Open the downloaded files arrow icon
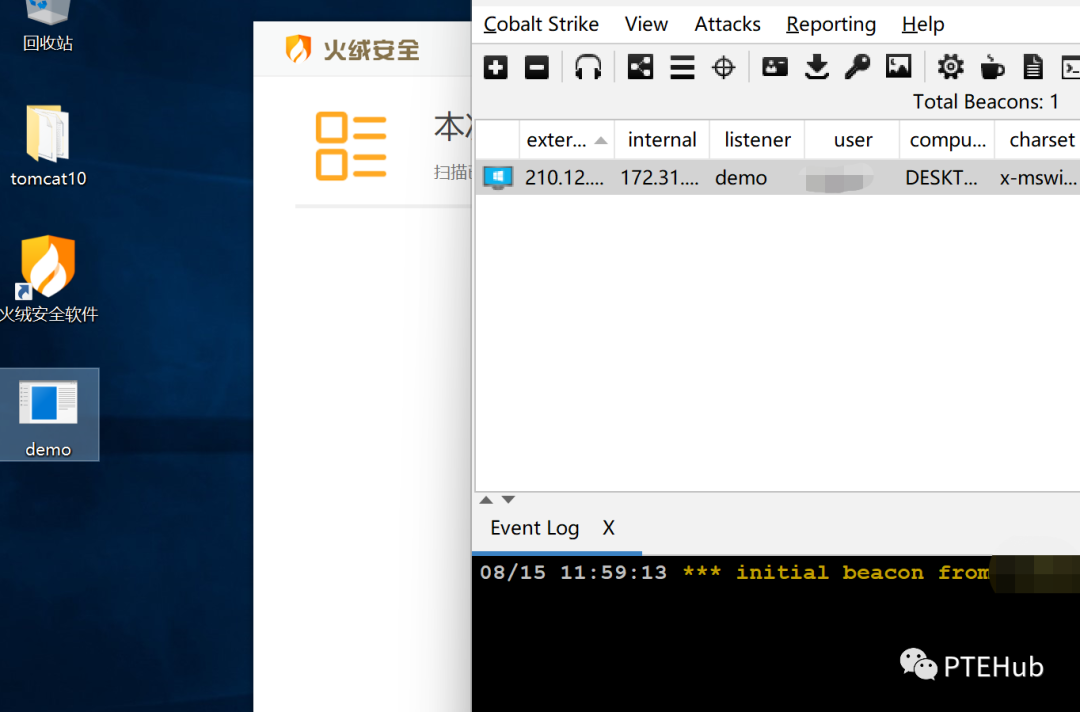 pos(817,67)
